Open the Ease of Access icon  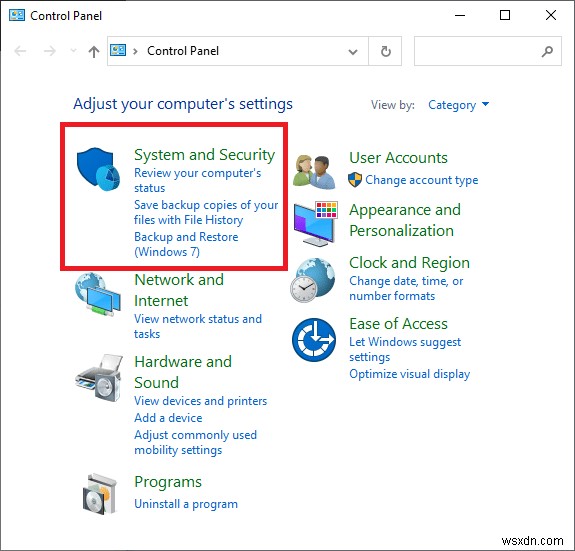(x=314, y=339)
